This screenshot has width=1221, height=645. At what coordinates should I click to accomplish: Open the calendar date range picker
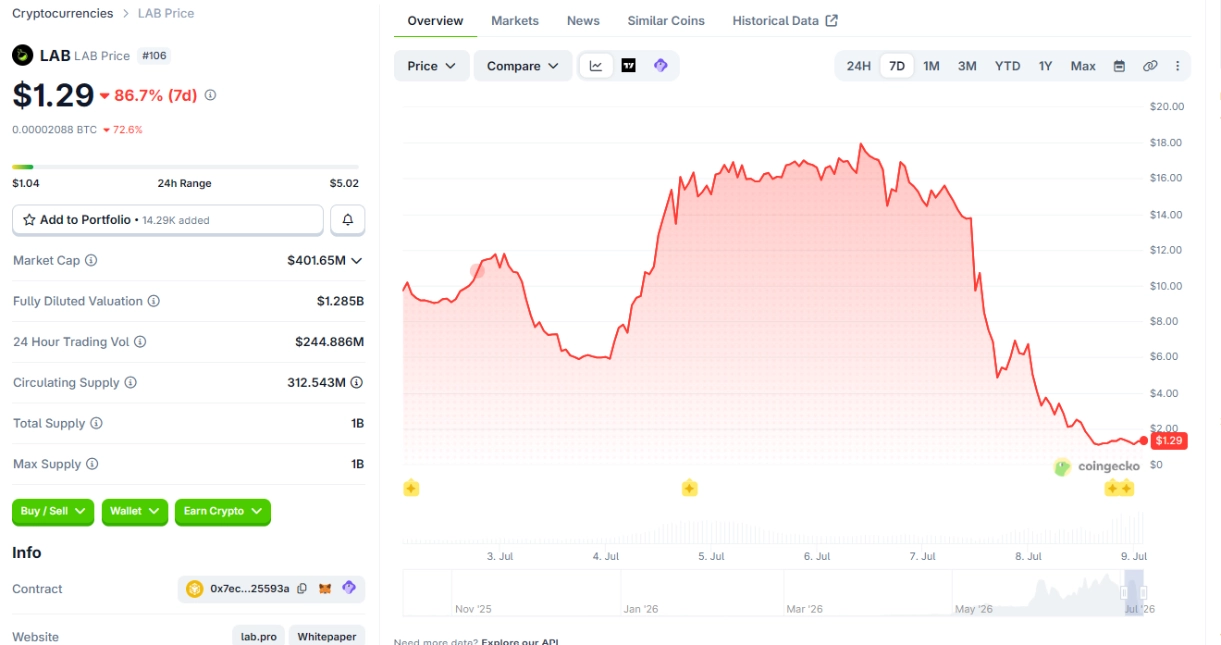1119,66
